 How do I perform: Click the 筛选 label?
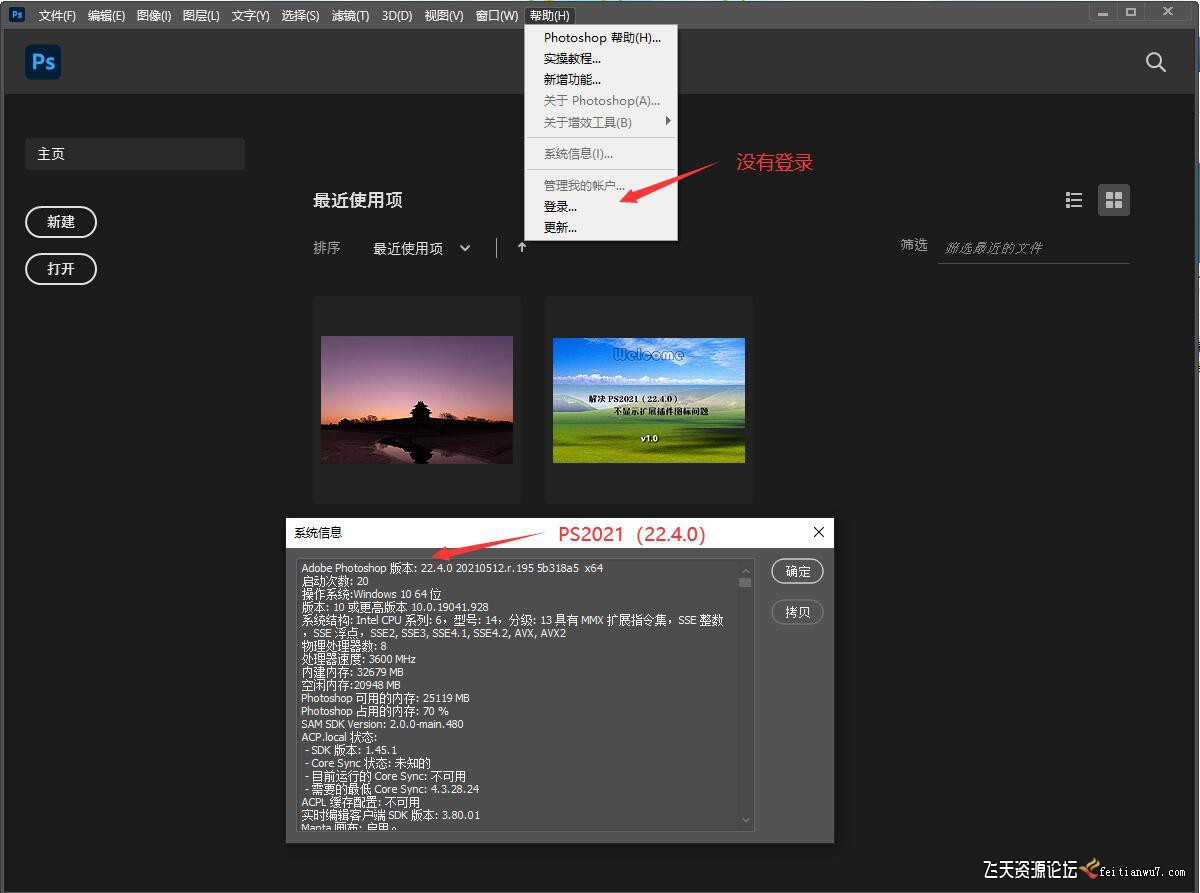(914, 245)
